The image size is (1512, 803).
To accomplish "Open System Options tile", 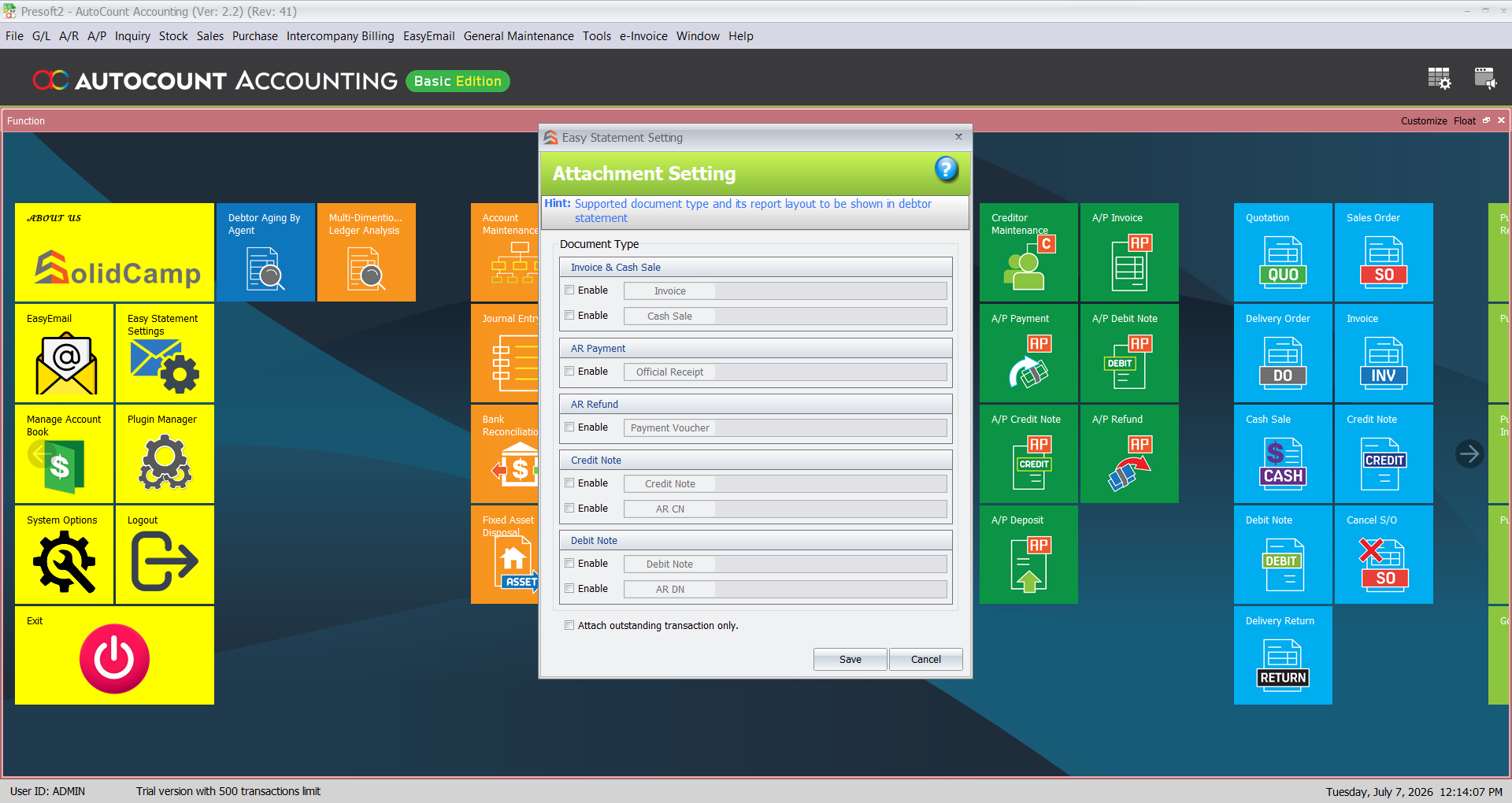I will pyautogui.click(x=64, y=555).
